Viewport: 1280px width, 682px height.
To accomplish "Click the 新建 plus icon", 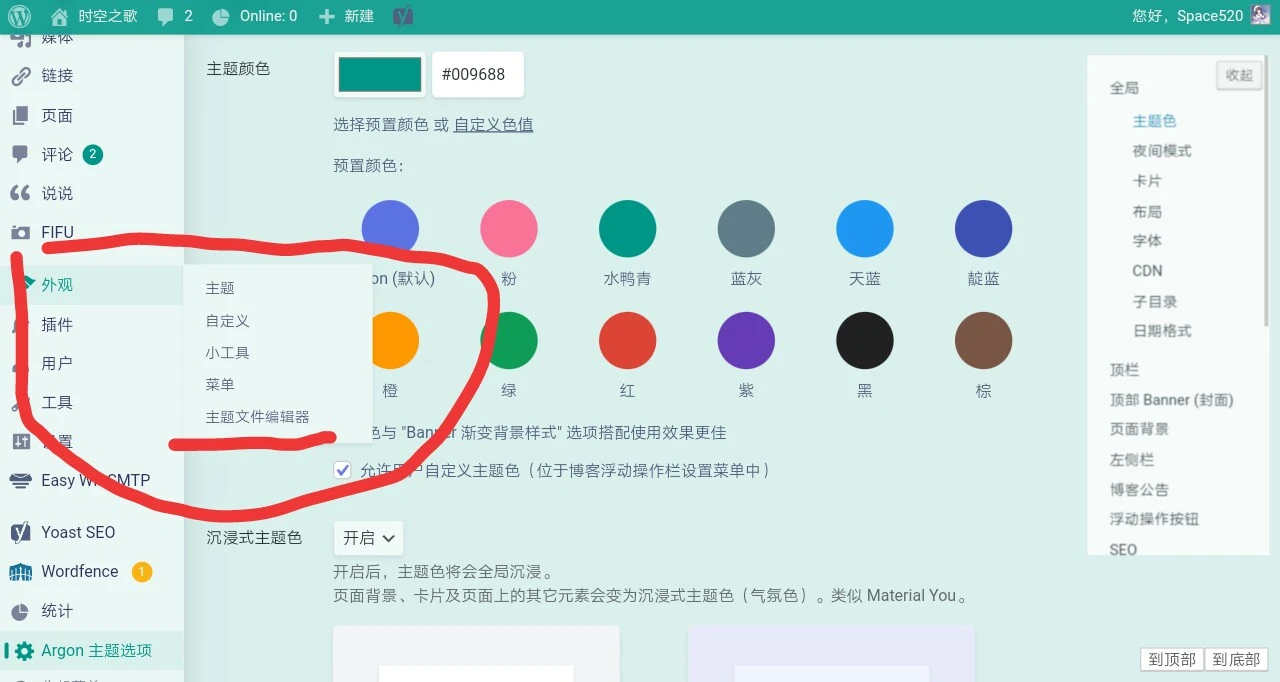I will (x=326, y=16).
